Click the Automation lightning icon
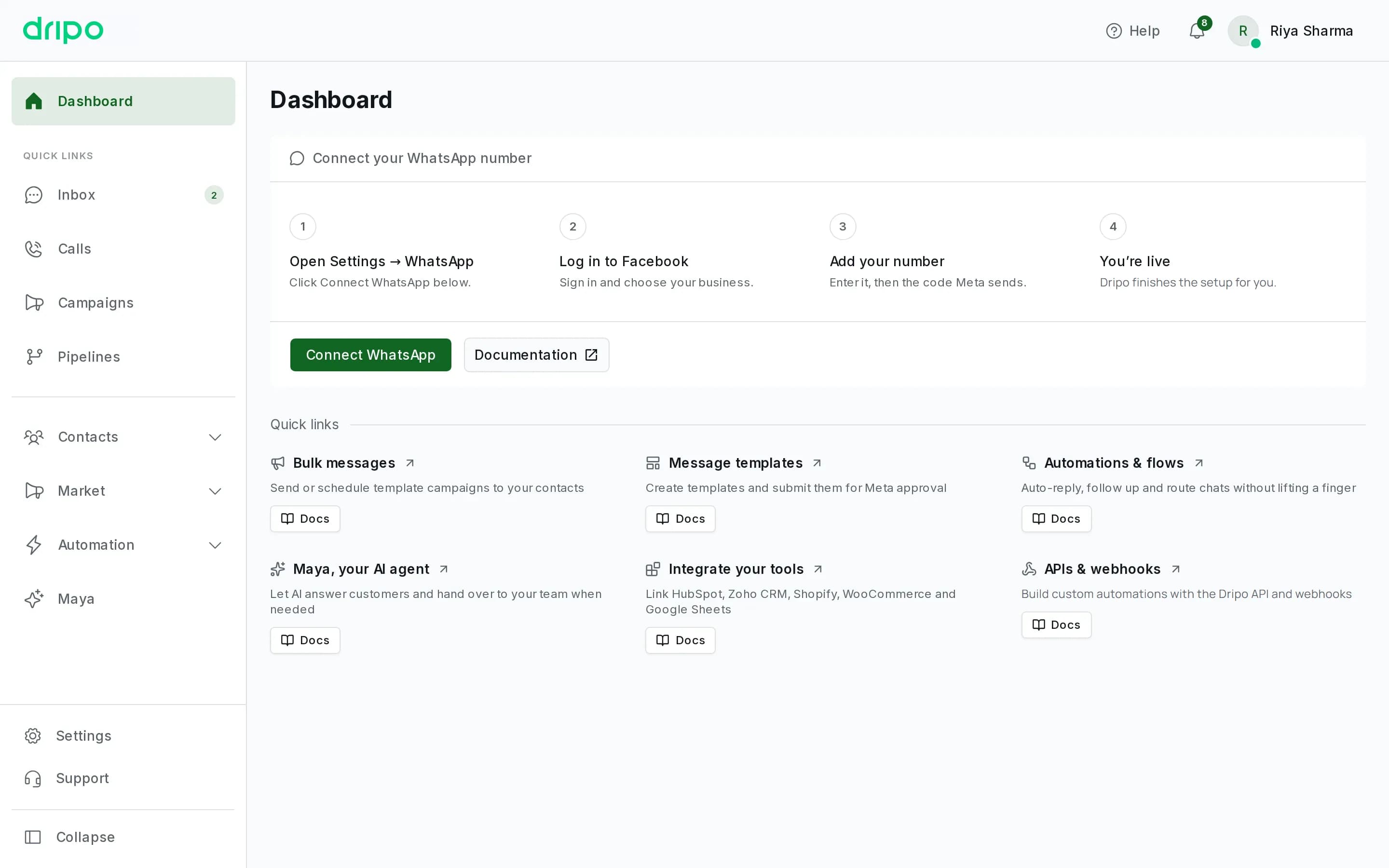Image resolution: width=1389 pixels, height=868 pixels. 34,545
